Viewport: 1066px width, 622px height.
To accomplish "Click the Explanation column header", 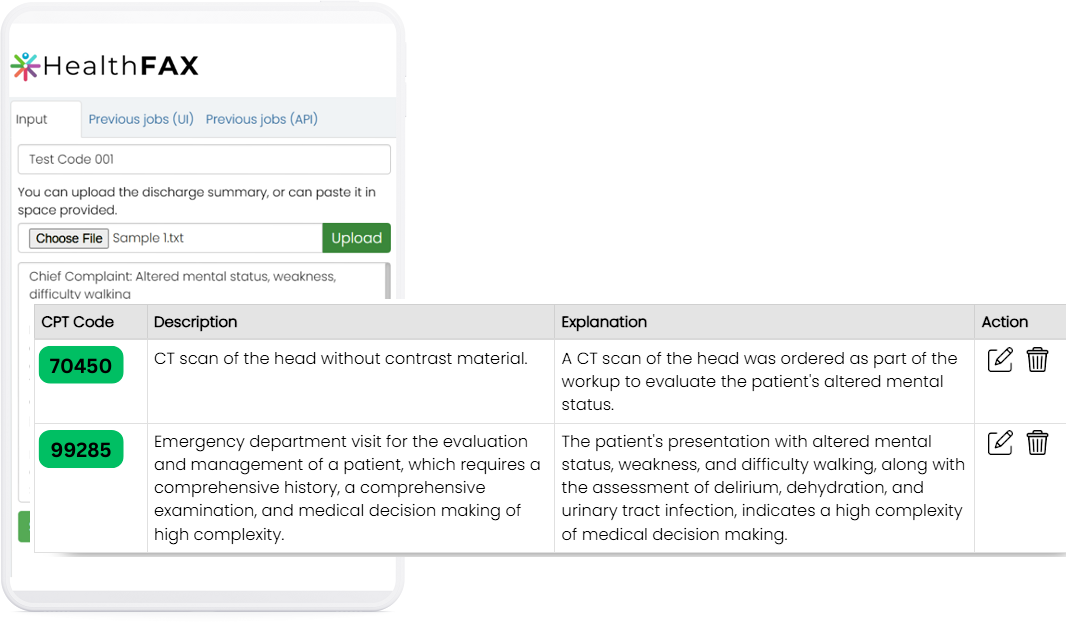I will (x=604, y=322).
